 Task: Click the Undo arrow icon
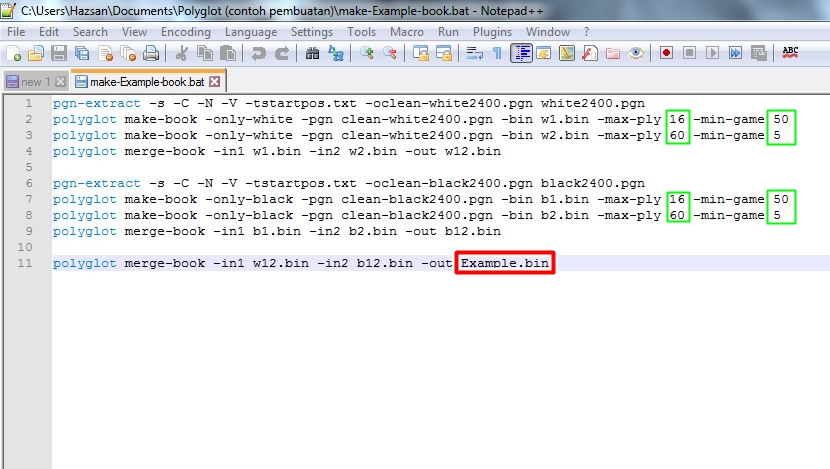pos(259,53)
